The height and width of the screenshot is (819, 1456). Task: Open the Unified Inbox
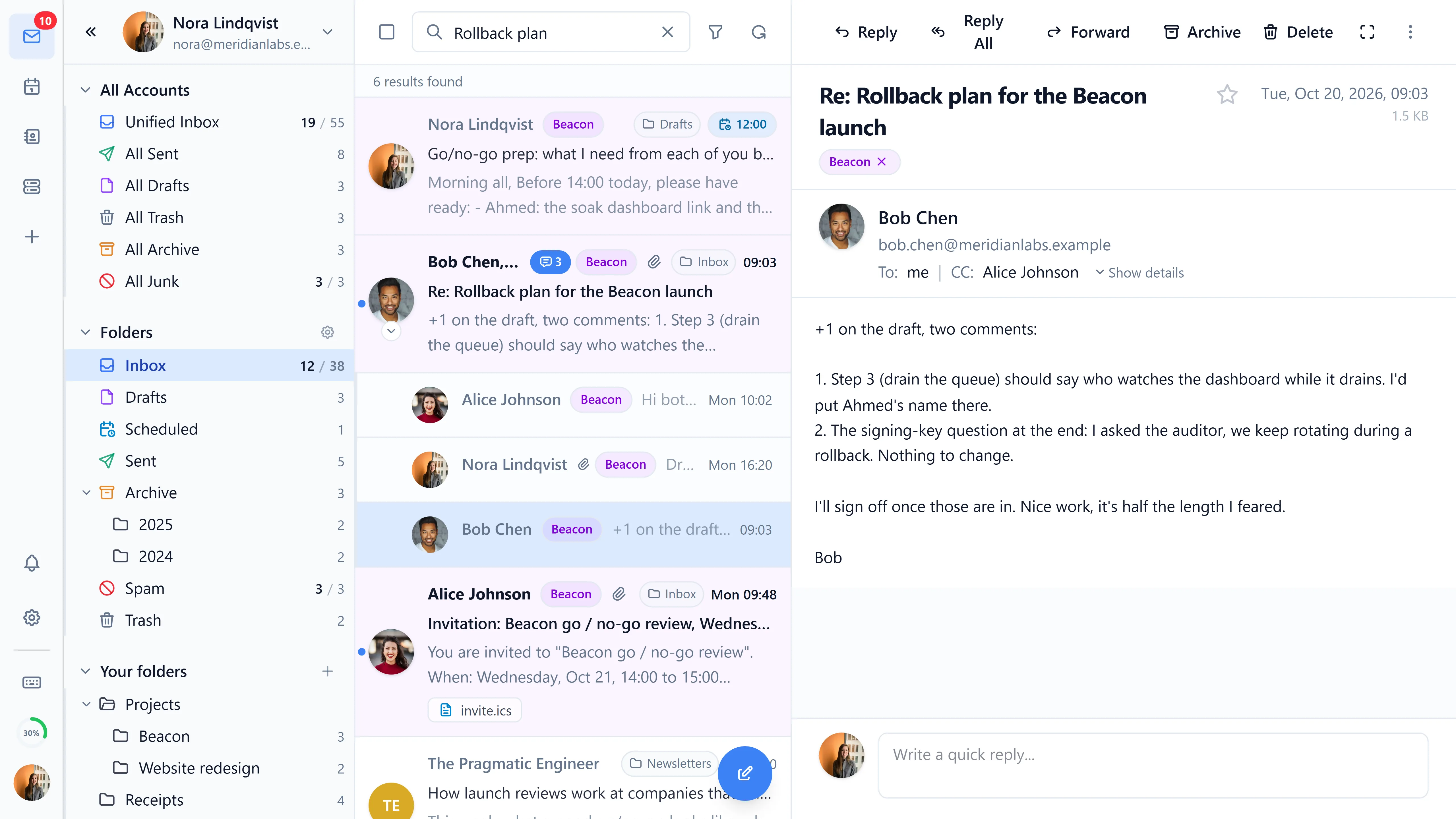209,122
